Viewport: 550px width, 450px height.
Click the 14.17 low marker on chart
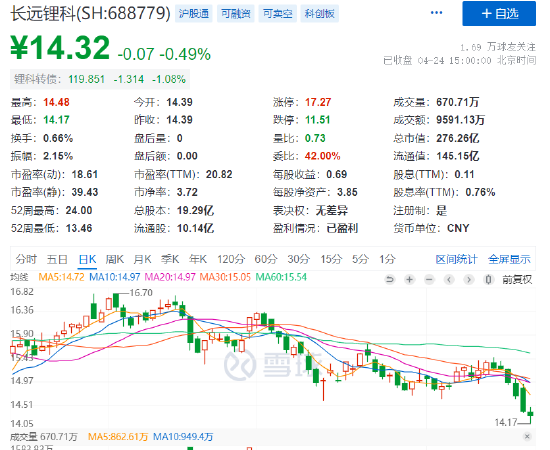pos(506,422)
